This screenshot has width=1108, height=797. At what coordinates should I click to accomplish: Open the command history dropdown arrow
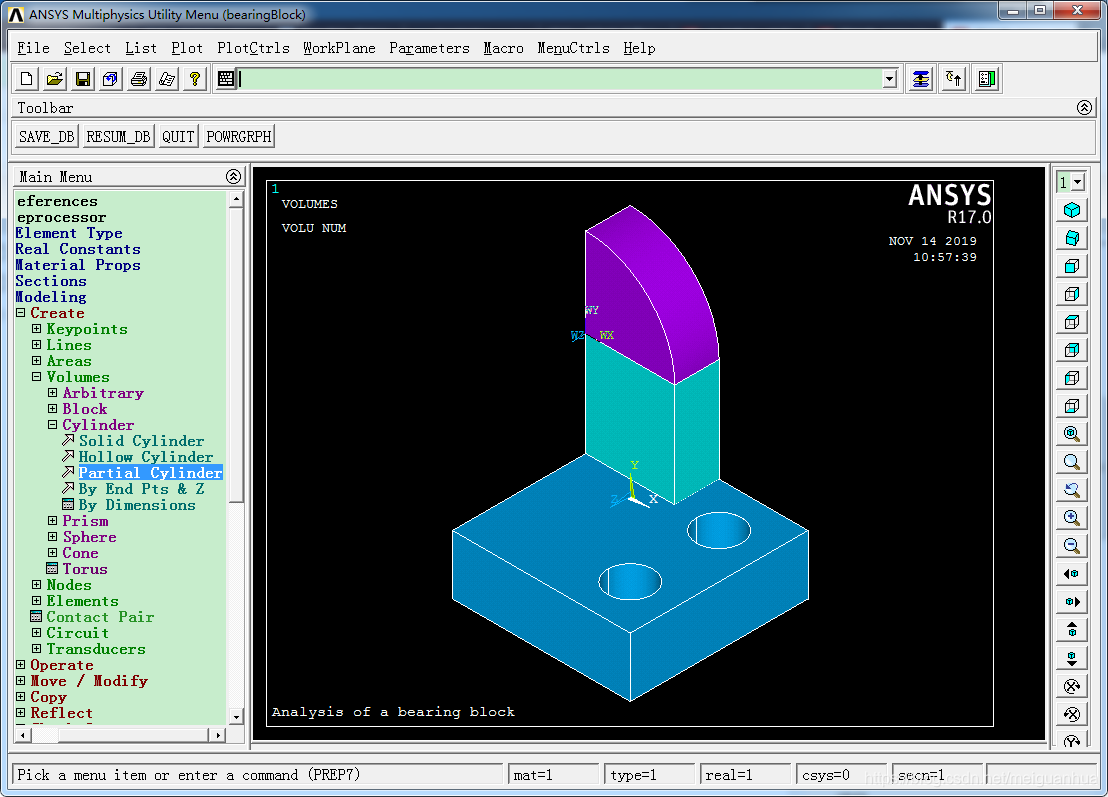click(890, 79)
